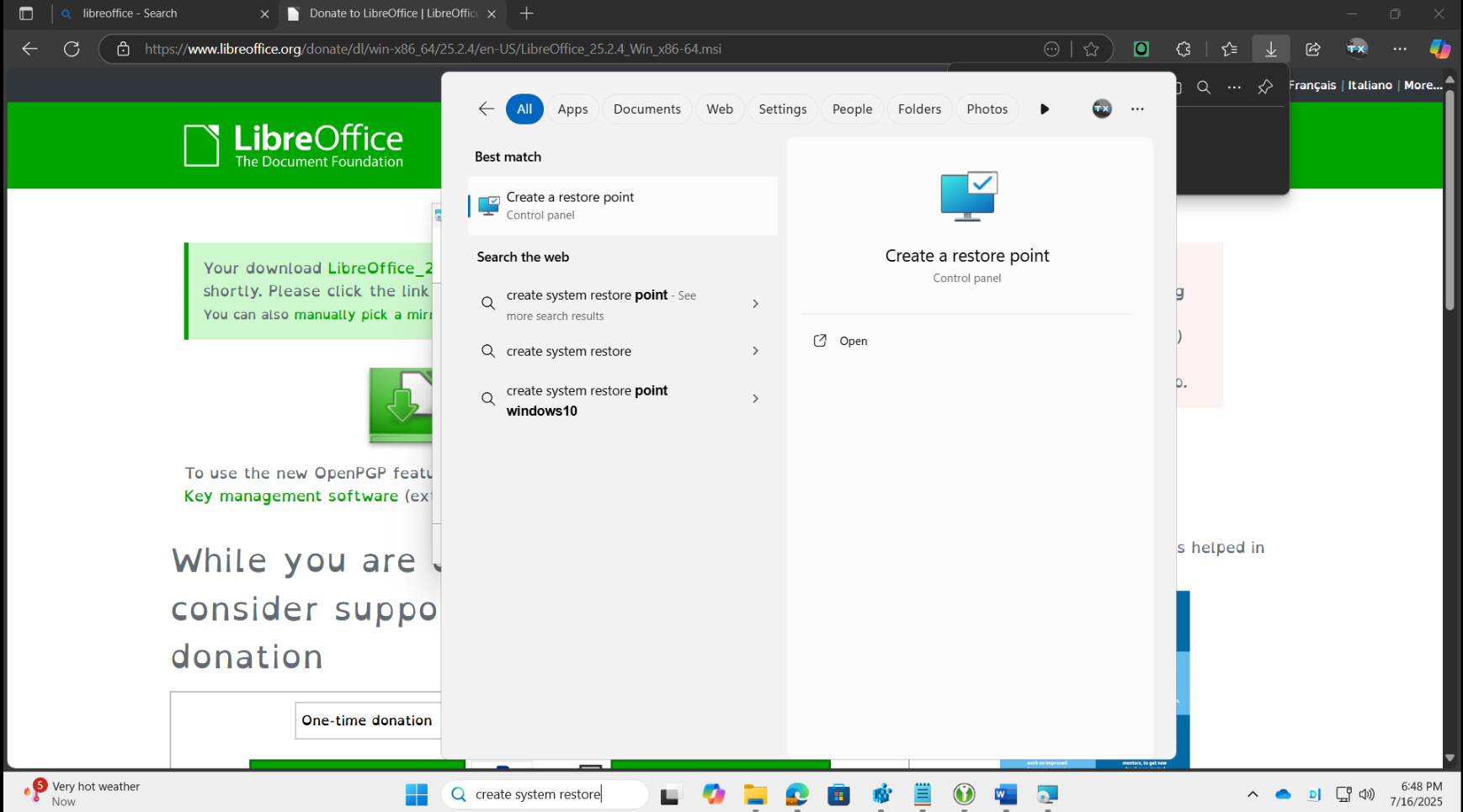Switch to the Photos search filter
Screen dimensions: 1463x812
[x=987, y=109]
